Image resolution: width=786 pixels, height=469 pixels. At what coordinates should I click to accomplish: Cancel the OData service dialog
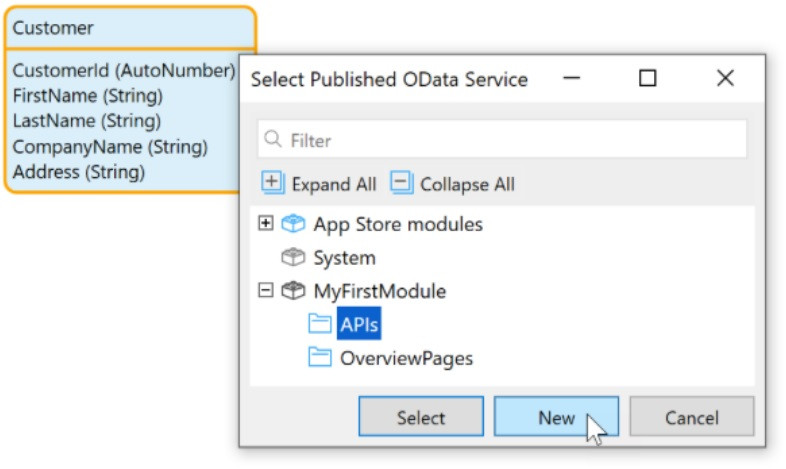tap(692, 417)
